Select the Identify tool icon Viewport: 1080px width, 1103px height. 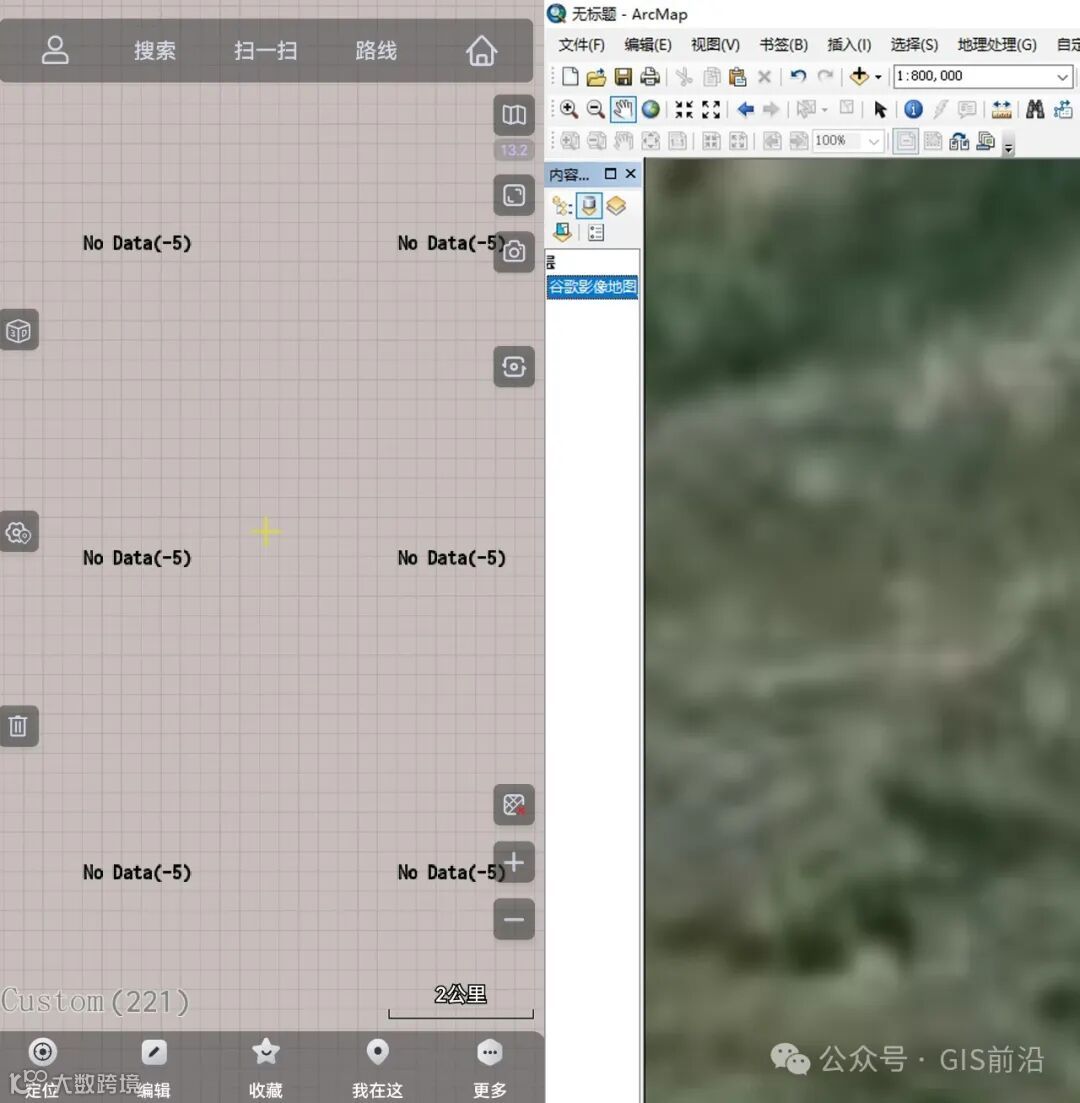coord(913,109)
